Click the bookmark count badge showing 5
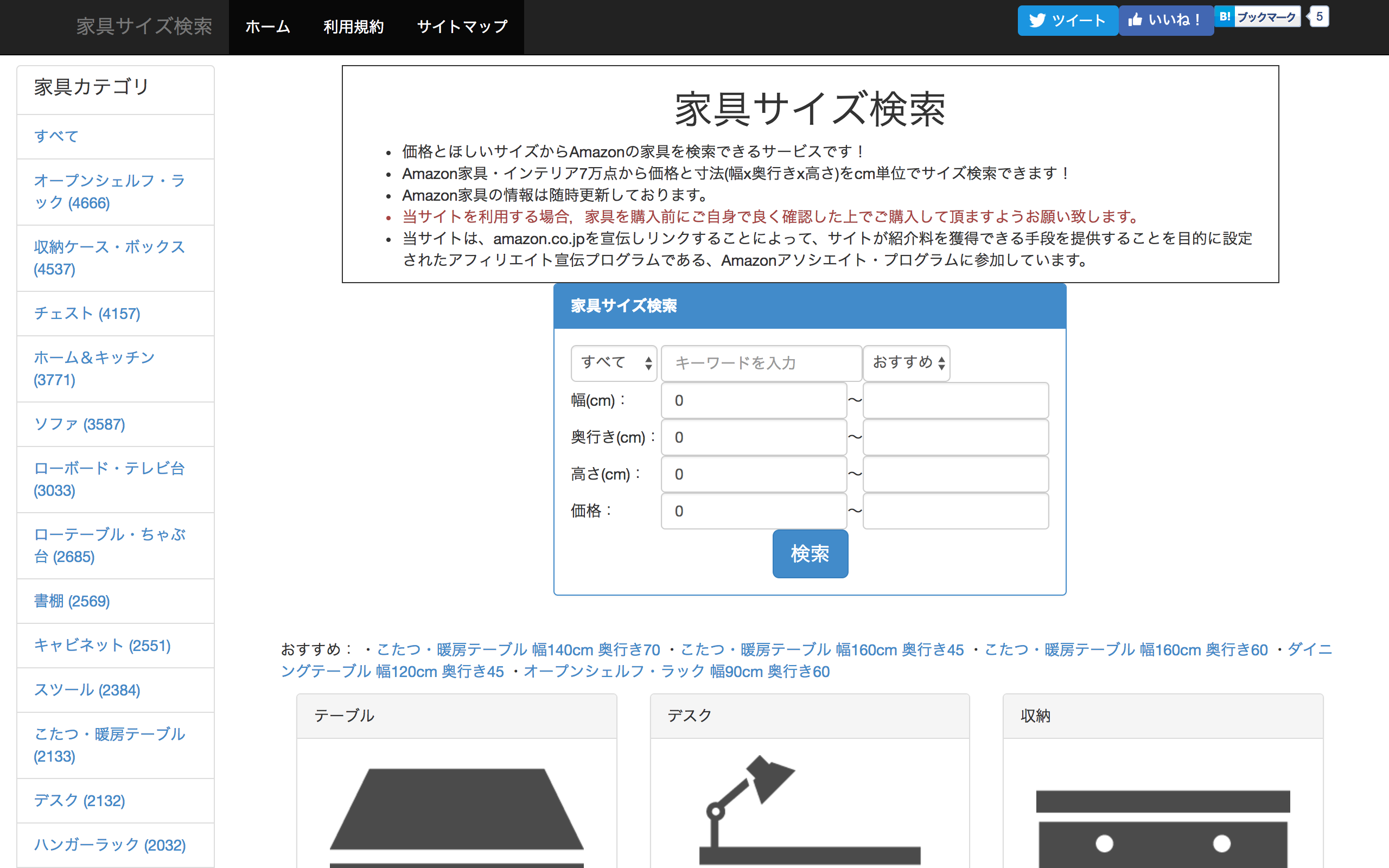This screenshot has width=1389, height=868. click(x=1318, y=17)
